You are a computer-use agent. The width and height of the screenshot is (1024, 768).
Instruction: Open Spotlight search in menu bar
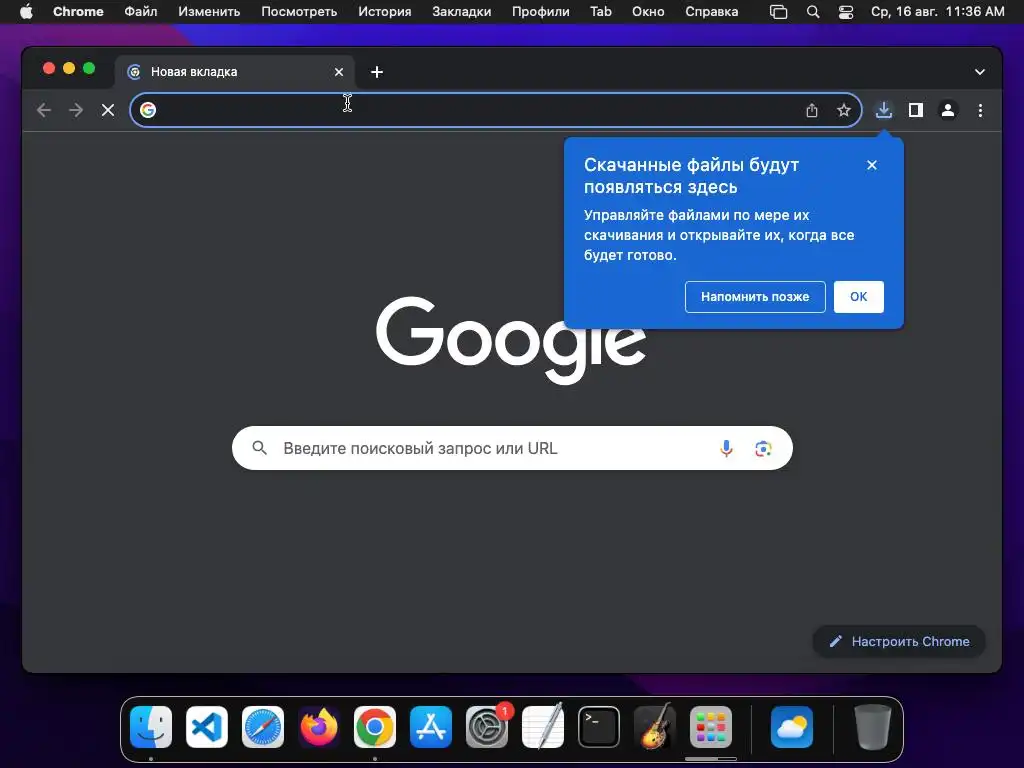click(813, 12)
